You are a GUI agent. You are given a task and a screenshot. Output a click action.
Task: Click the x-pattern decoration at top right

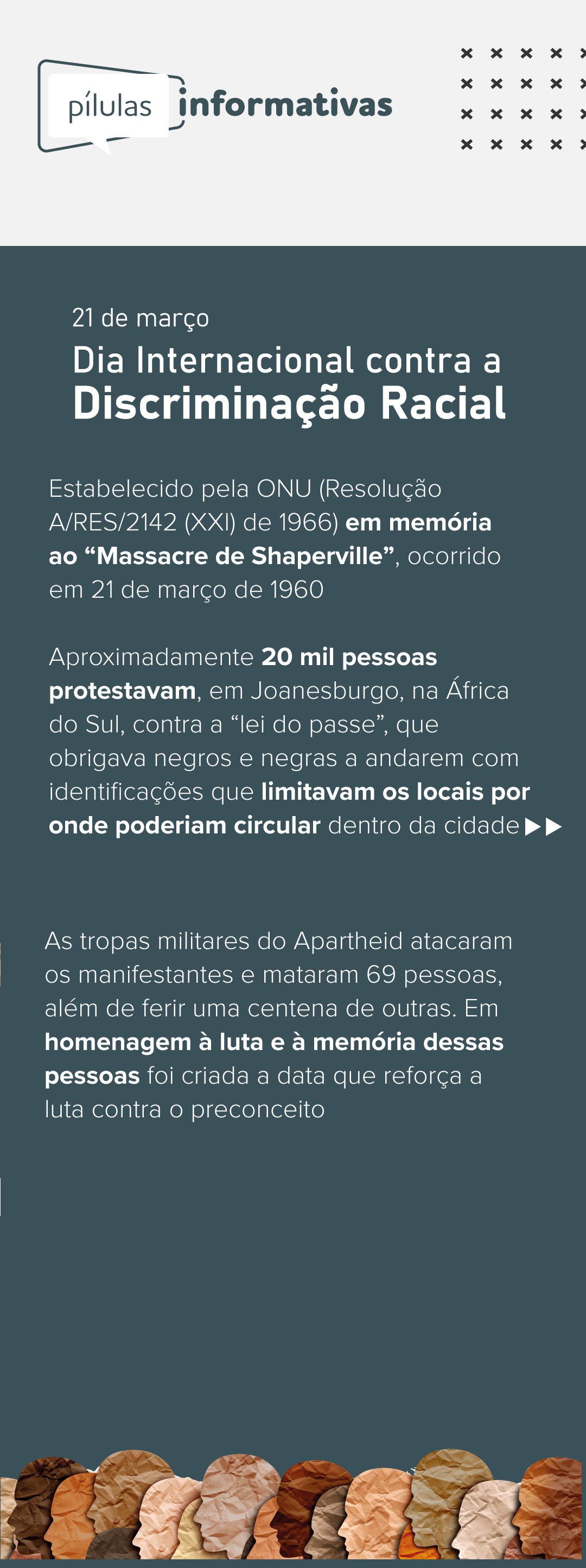[x=523, y=99]
